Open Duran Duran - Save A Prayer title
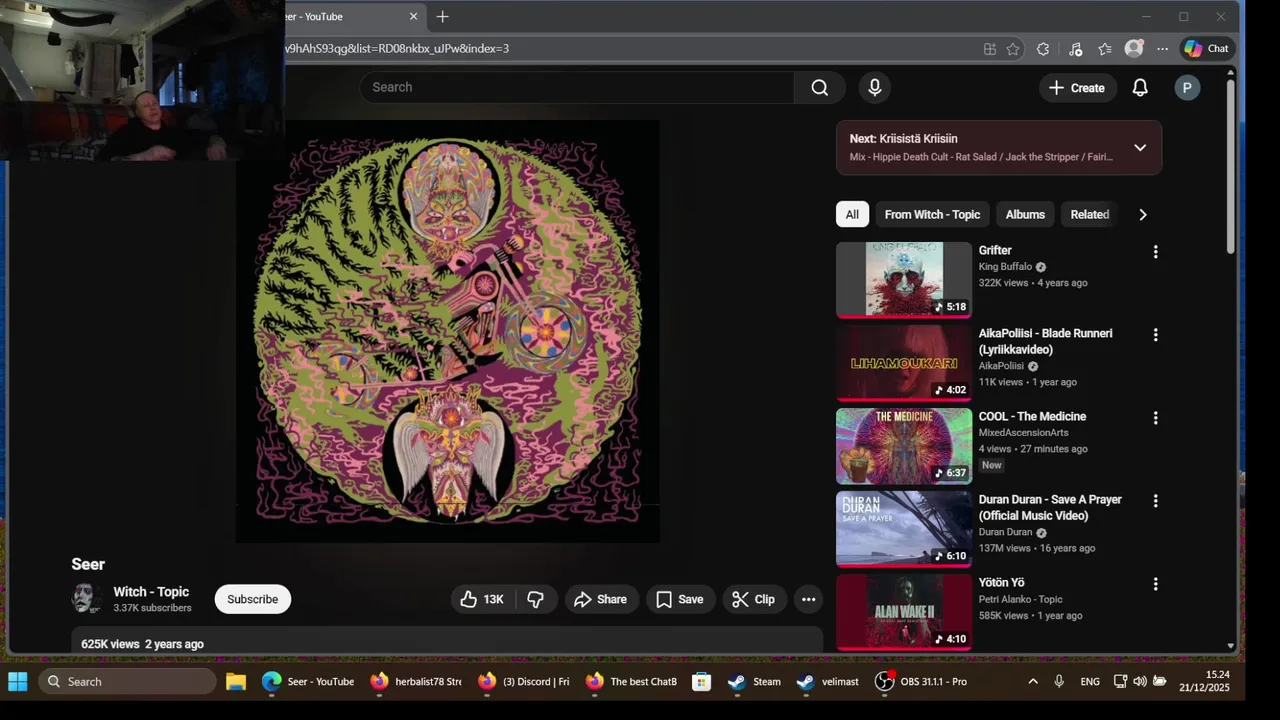The width and height of the screenshot is (1280, 720). click(x=1050, y=507)
